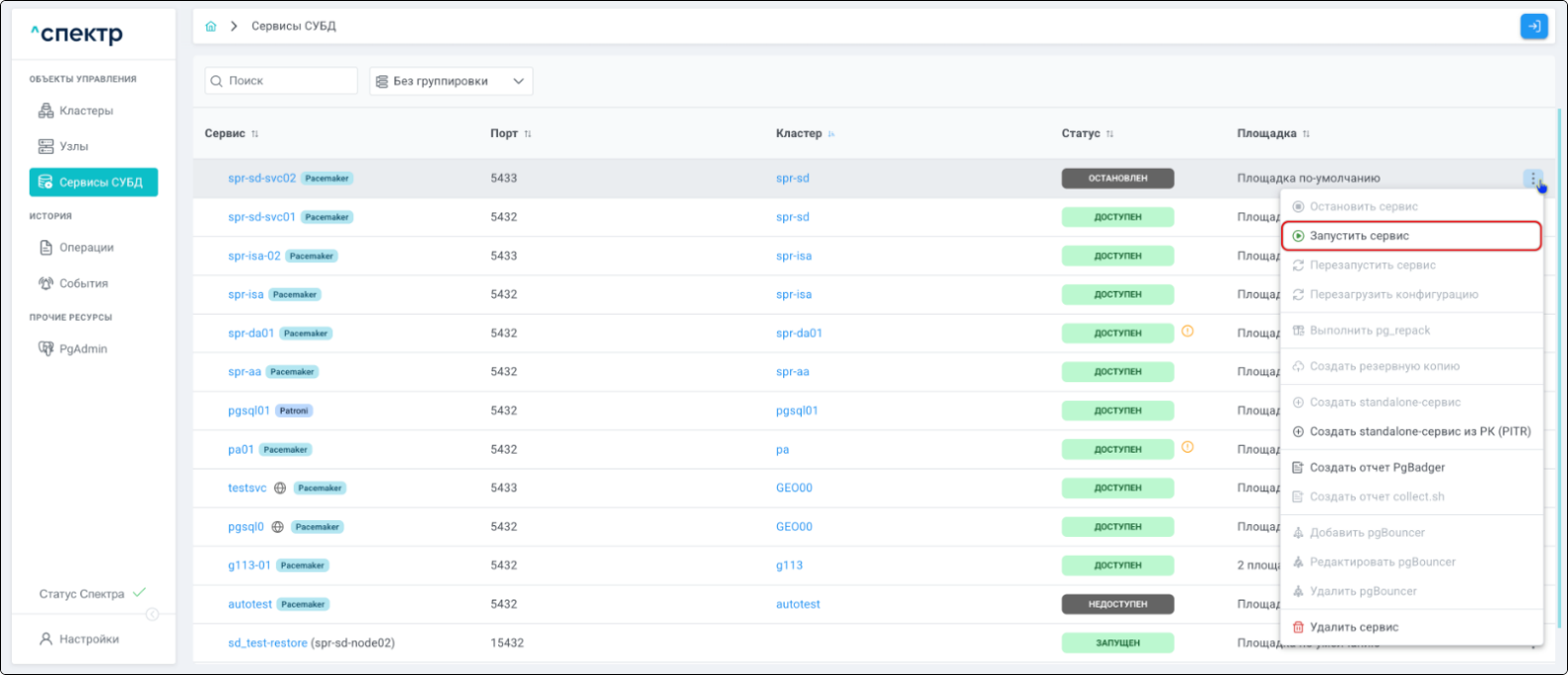1568x675 pixels.
Task: Select Создать standalone-сервис из РК (PITR)
Action: point(1419,432)
